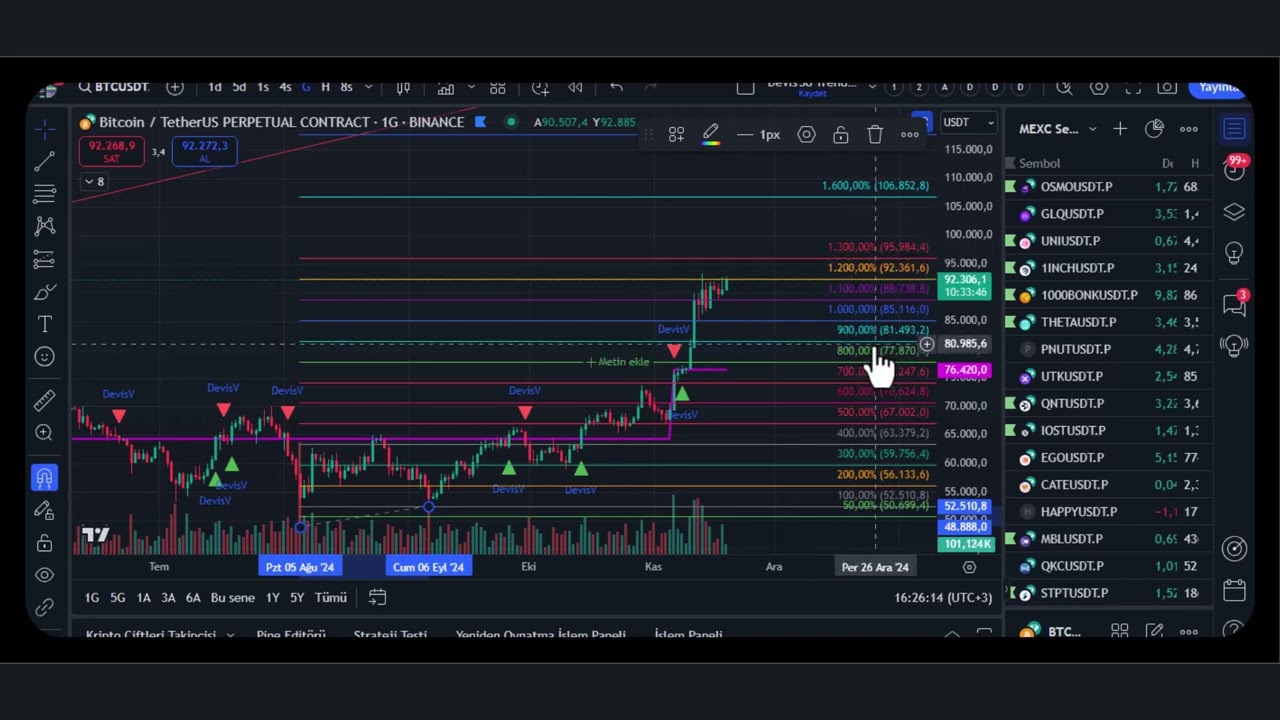Open drawing templates in the floating toolbar
The image size is (1280, 720).
pos(676,134)
